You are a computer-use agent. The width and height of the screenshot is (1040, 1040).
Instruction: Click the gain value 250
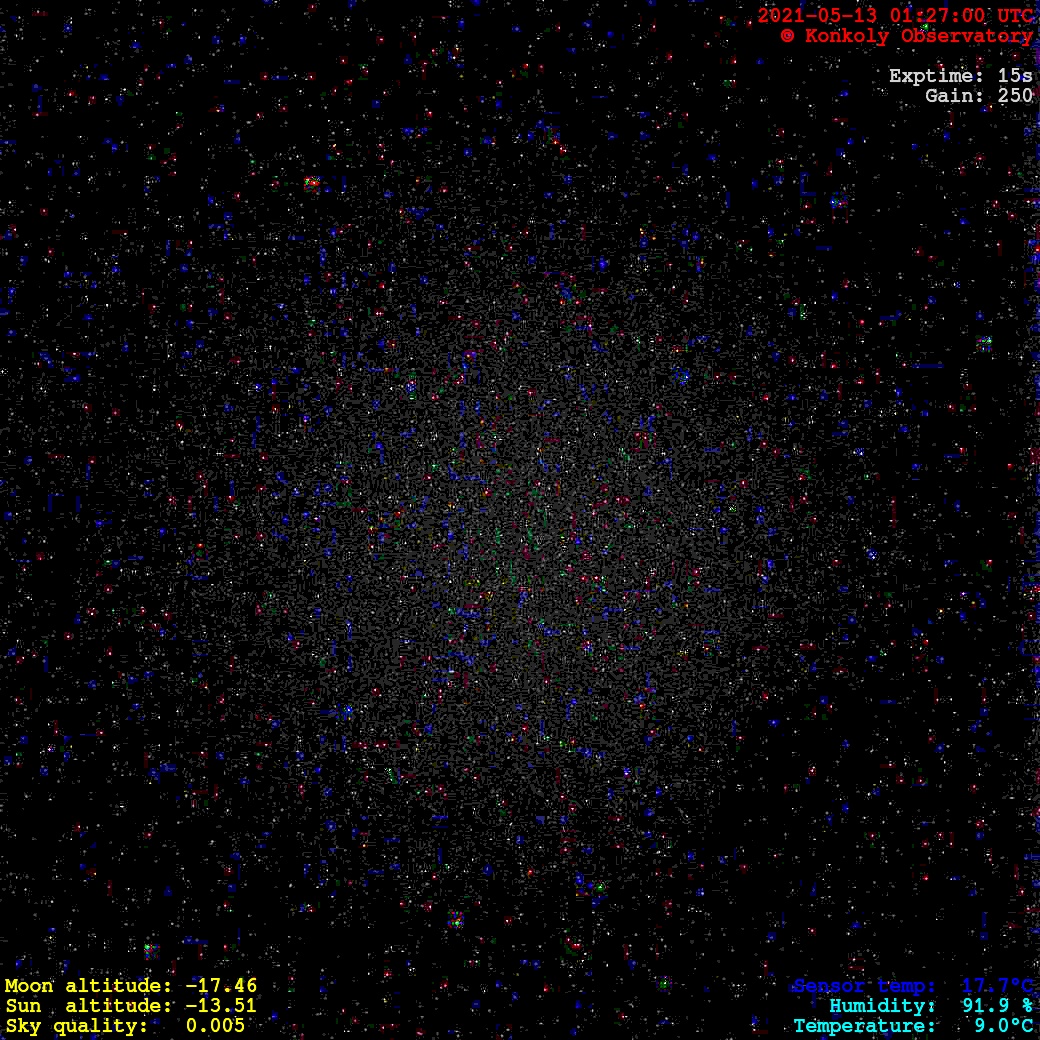coord(1015,96)
